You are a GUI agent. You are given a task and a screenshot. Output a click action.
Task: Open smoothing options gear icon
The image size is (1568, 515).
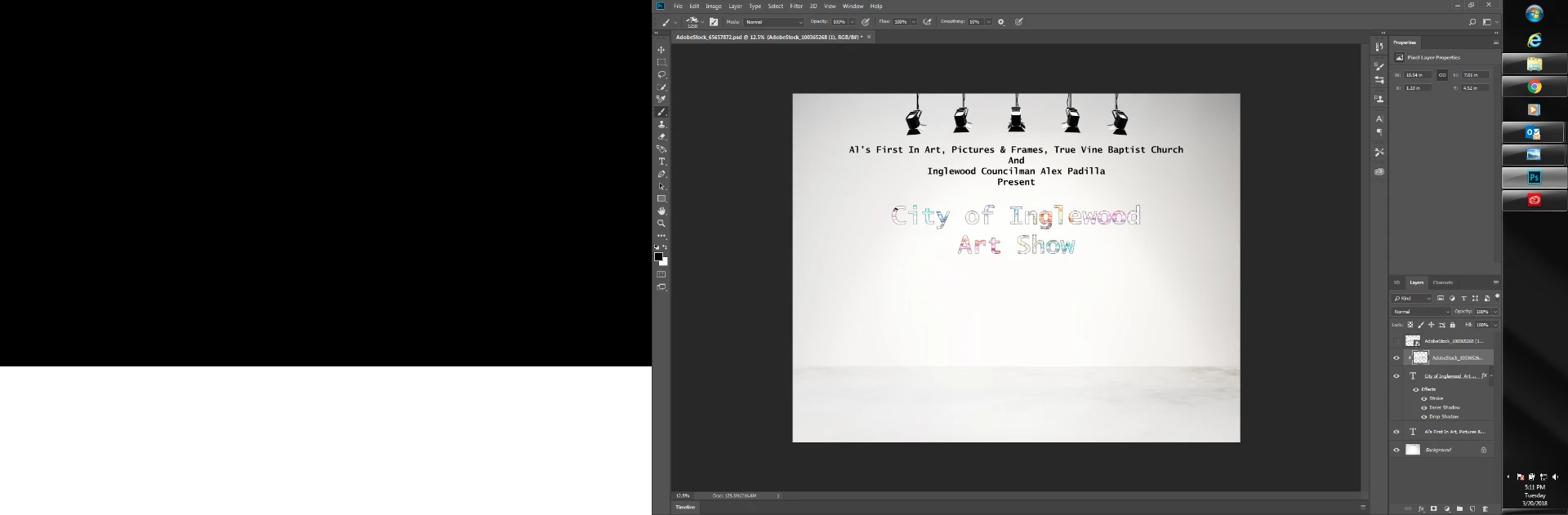click(1001, 22)
